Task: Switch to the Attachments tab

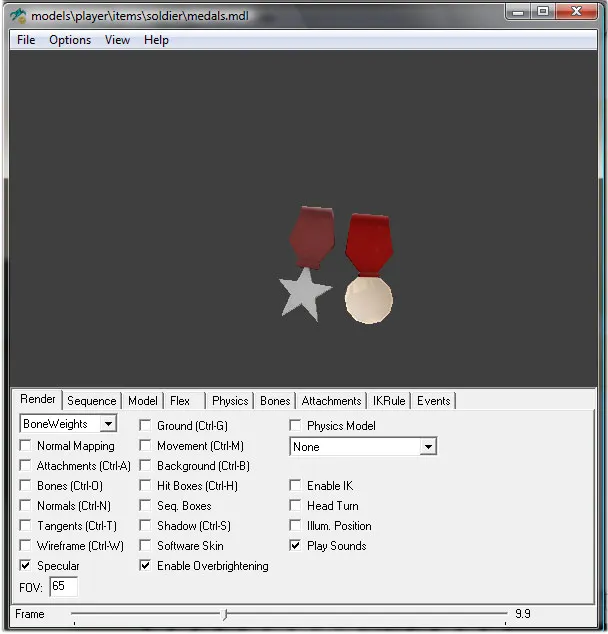Action: point(331,401)
